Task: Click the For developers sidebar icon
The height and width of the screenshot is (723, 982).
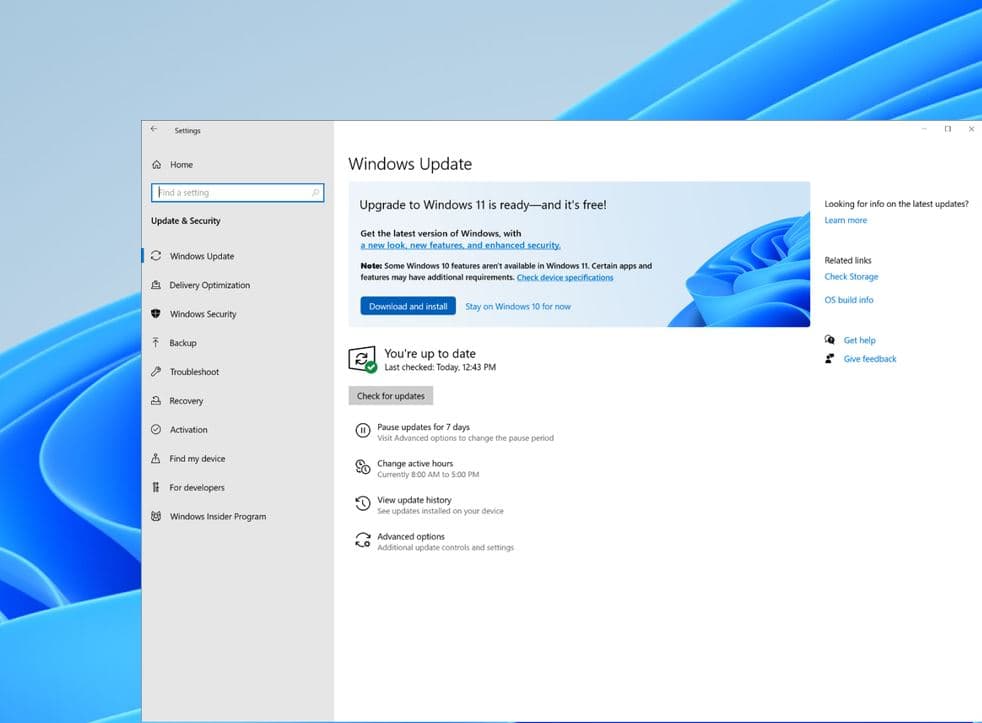Action: (157, 487)
